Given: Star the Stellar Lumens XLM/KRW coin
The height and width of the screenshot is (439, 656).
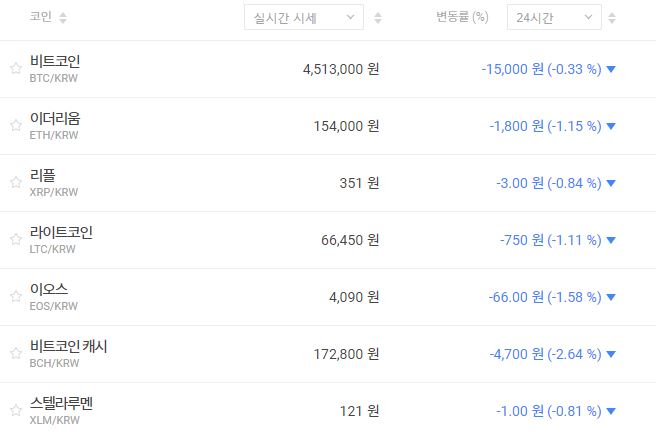Looking at the screenshot, I should pos(15,411).
